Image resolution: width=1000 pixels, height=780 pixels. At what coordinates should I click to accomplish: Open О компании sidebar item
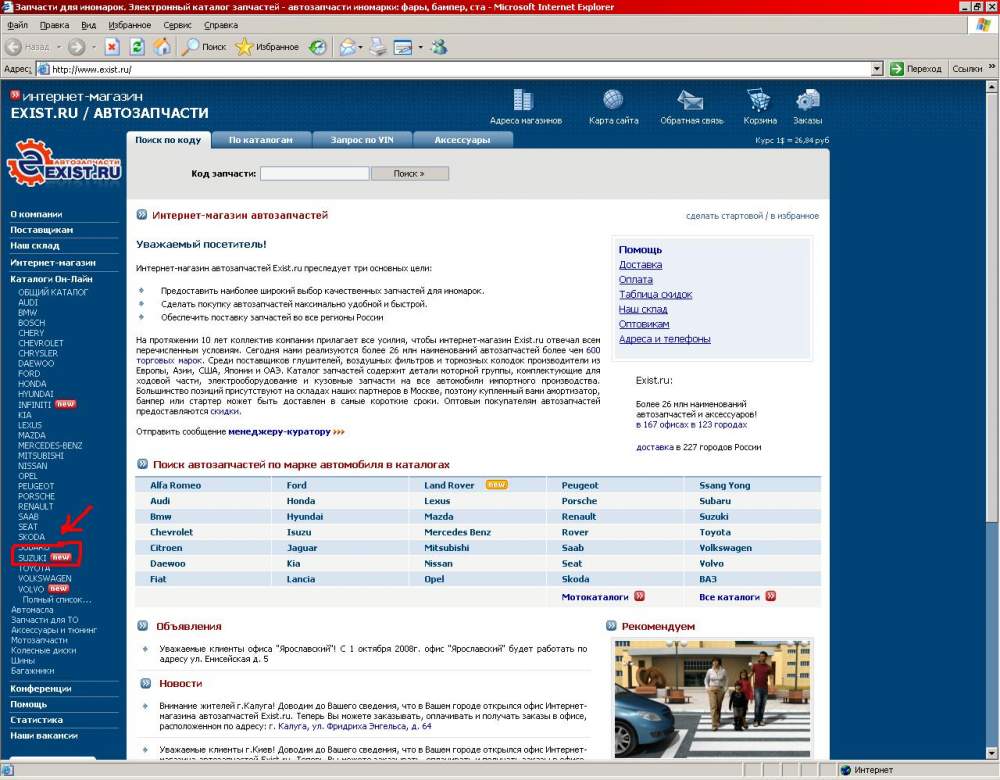click(36, 214)
